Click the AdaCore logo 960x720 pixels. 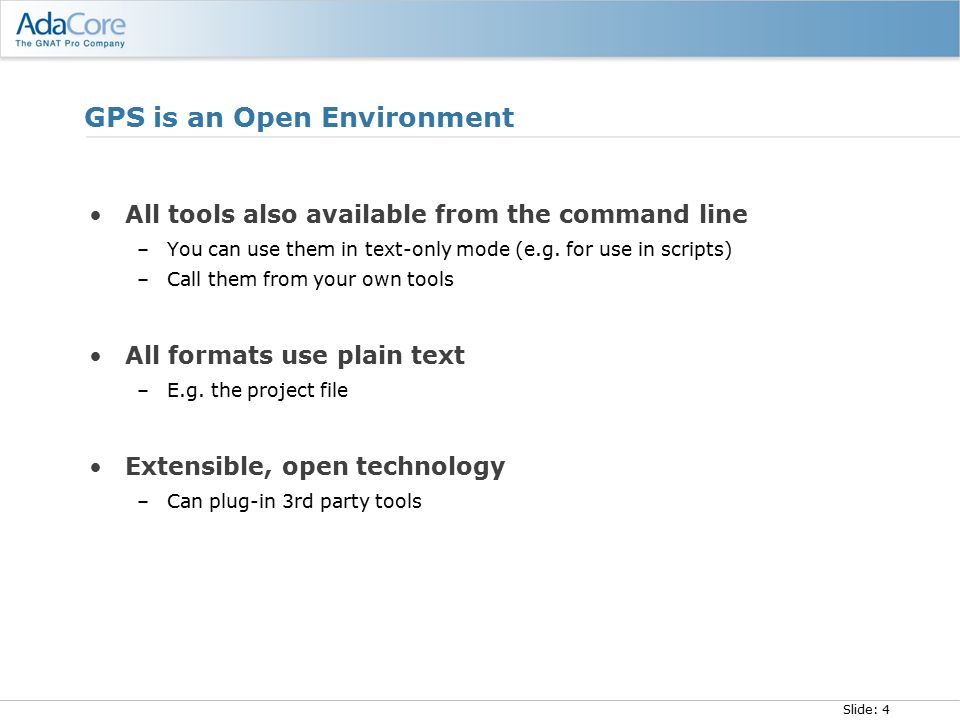tap(70, 29)
